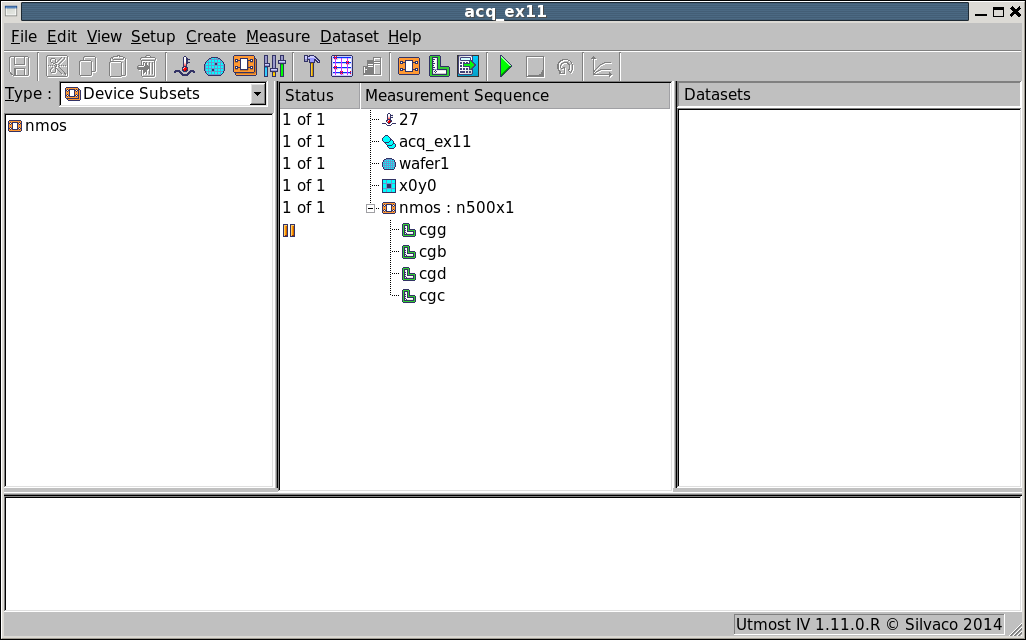The height and width of the screenshot is (640, 1026).
Task: Open the Edit menu
Action: click(x=62, y=37)
